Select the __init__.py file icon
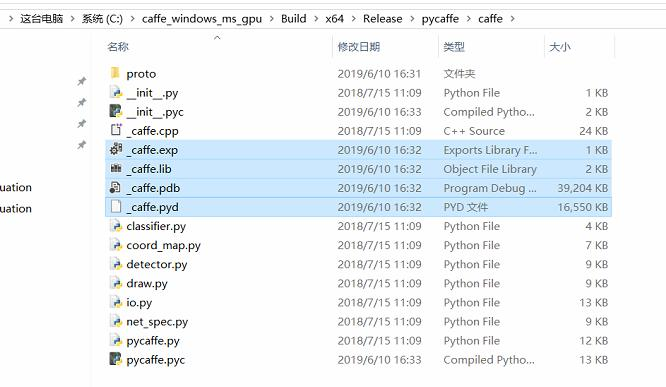Screen dimensions: 666x387 [x=116, y=92]
